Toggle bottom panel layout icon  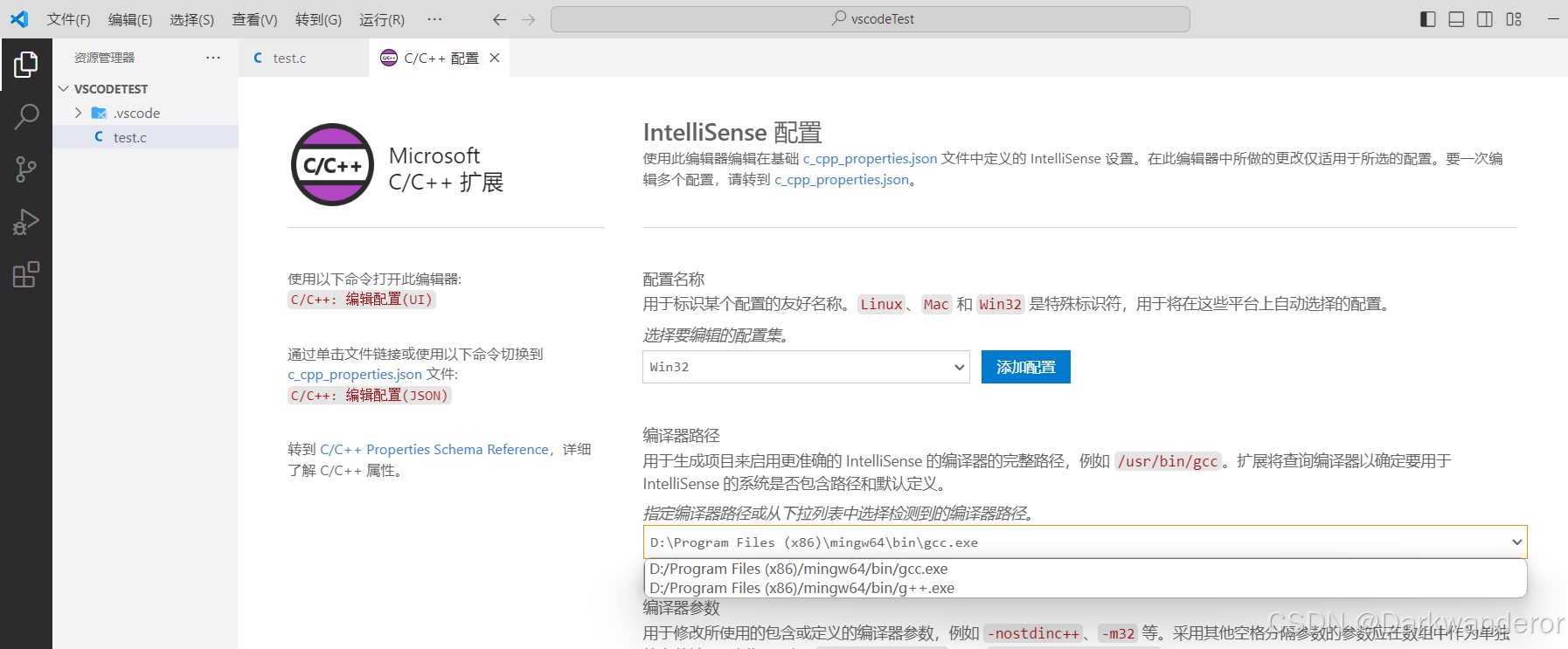(x=1456, y=19)
